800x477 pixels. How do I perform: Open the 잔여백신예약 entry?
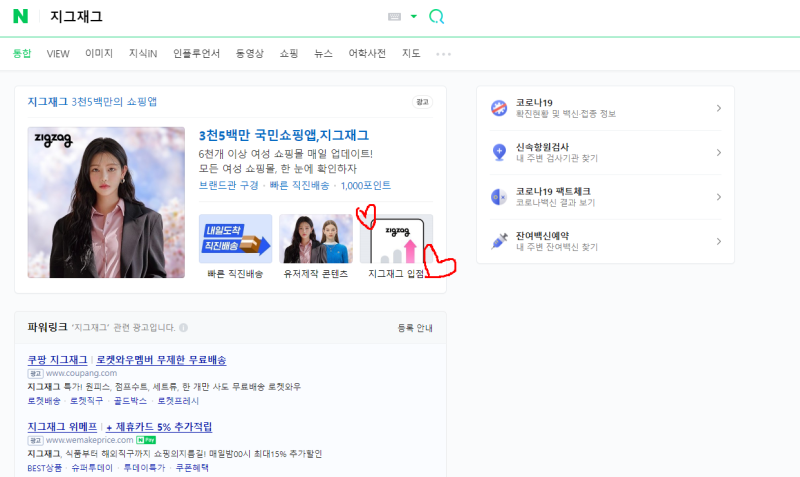tap(557, 241)
